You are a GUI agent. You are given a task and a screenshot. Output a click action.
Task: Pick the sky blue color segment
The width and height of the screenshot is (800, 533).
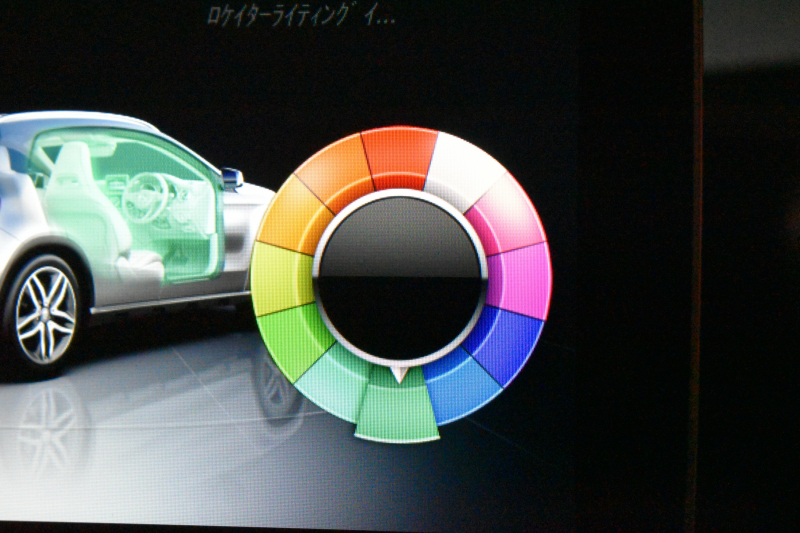[461, 388]
